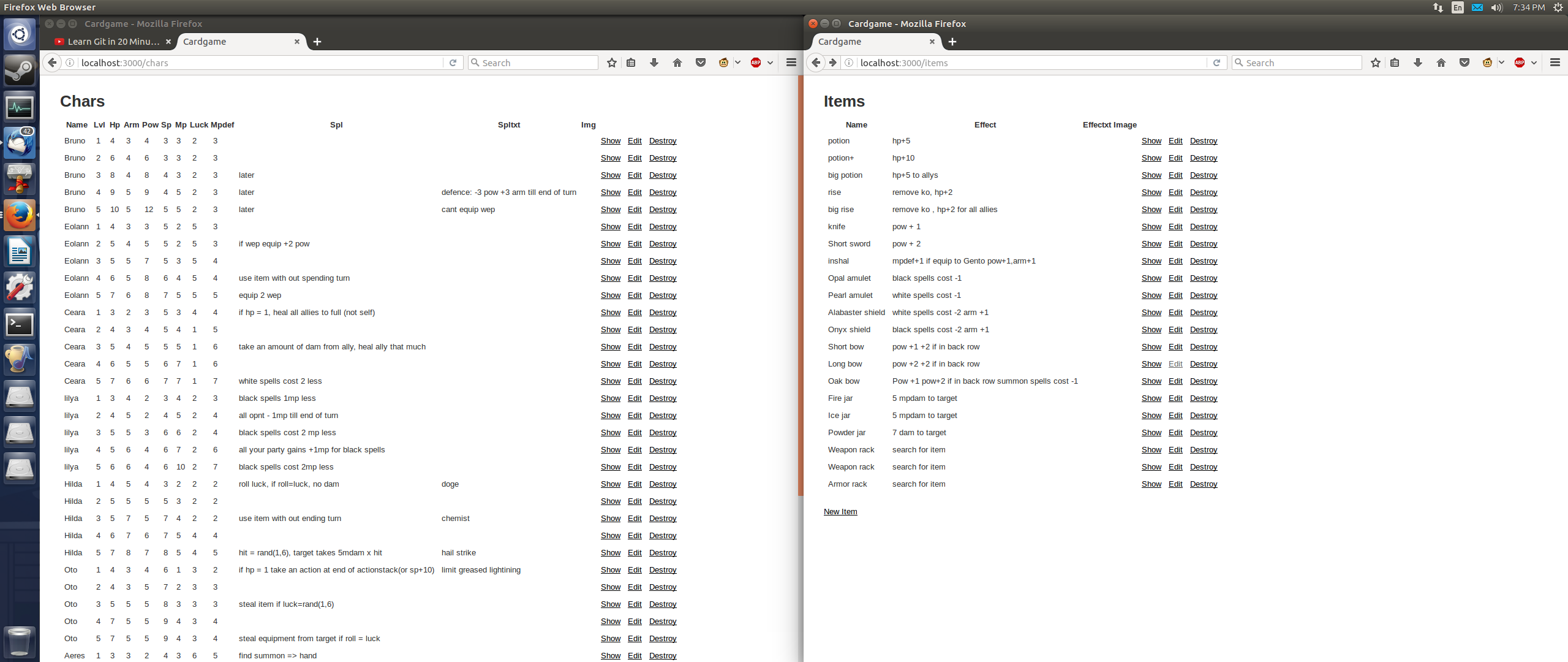Click the forward arrow in the right browser
The height and width of the screenshot is (662, 1568).
pyautogui.click(x=832, y=63)
